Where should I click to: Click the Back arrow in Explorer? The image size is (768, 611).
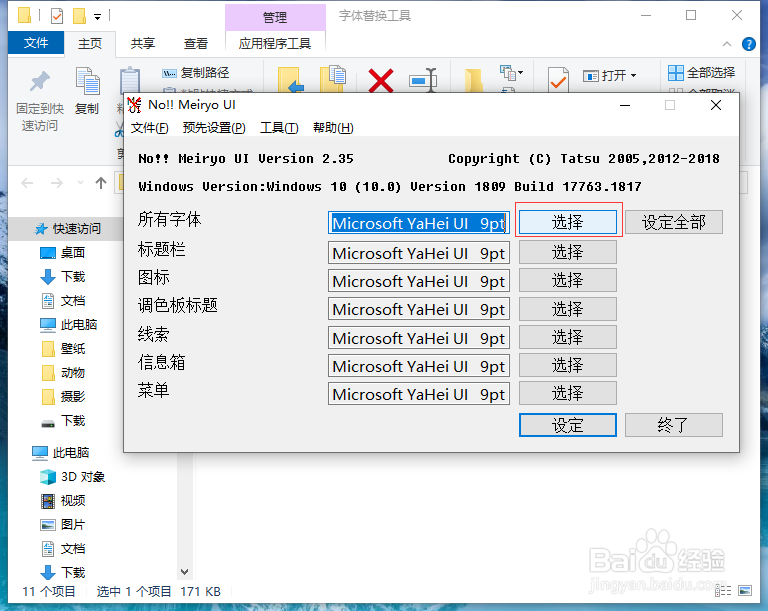coord(27,183)
